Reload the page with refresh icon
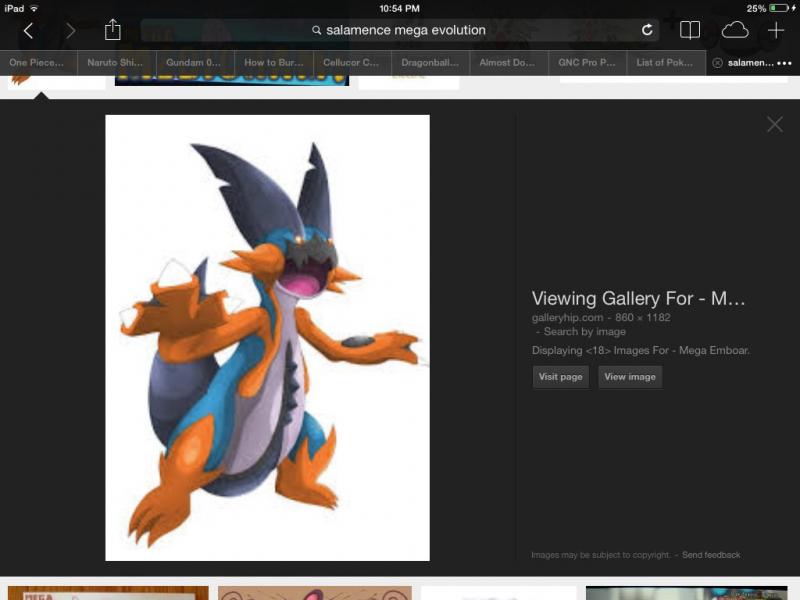The height and width of the screenshot is (600, 800). 647,30
